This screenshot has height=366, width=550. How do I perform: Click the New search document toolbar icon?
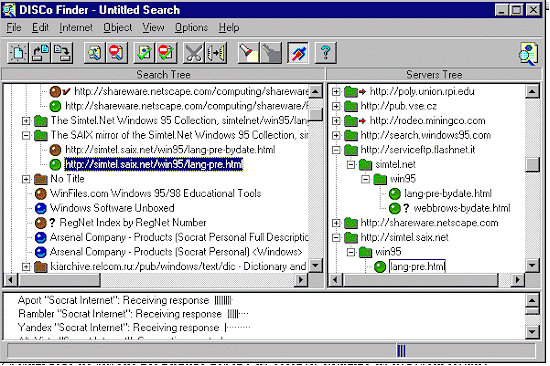[18, 53]
